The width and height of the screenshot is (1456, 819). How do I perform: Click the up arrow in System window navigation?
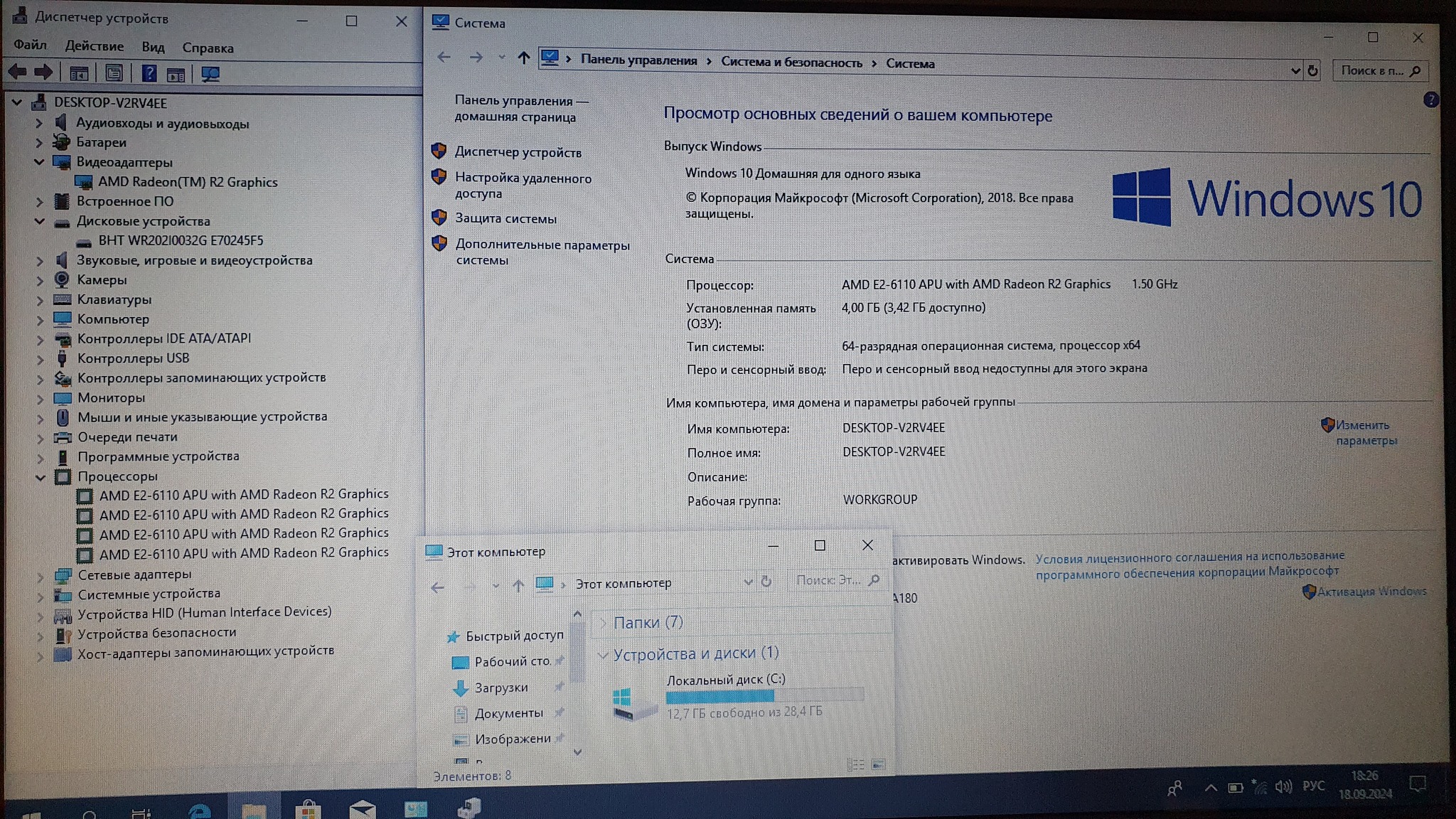523,58
